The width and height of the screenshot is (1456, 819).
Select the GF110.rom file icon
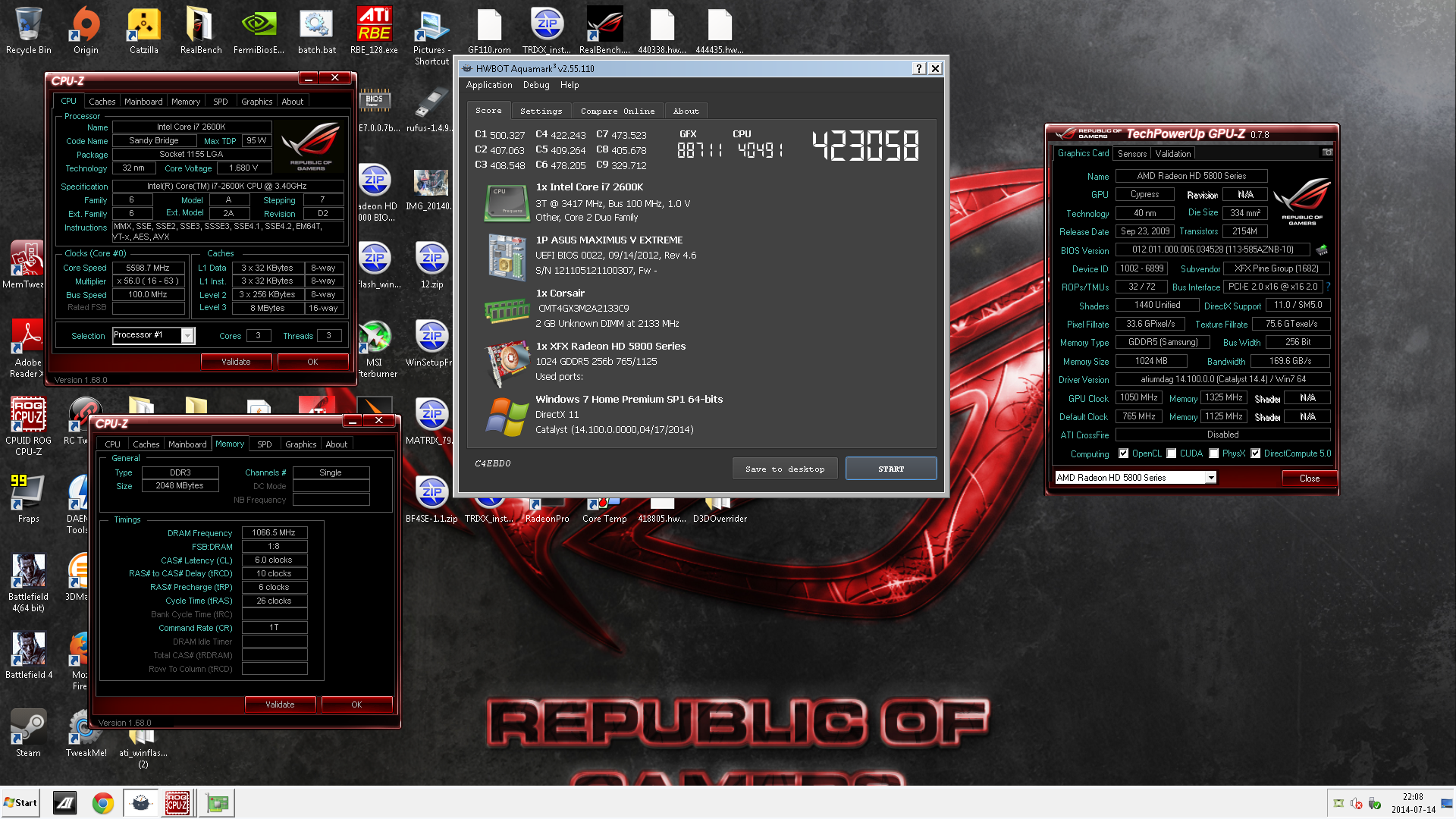point(489,30)
